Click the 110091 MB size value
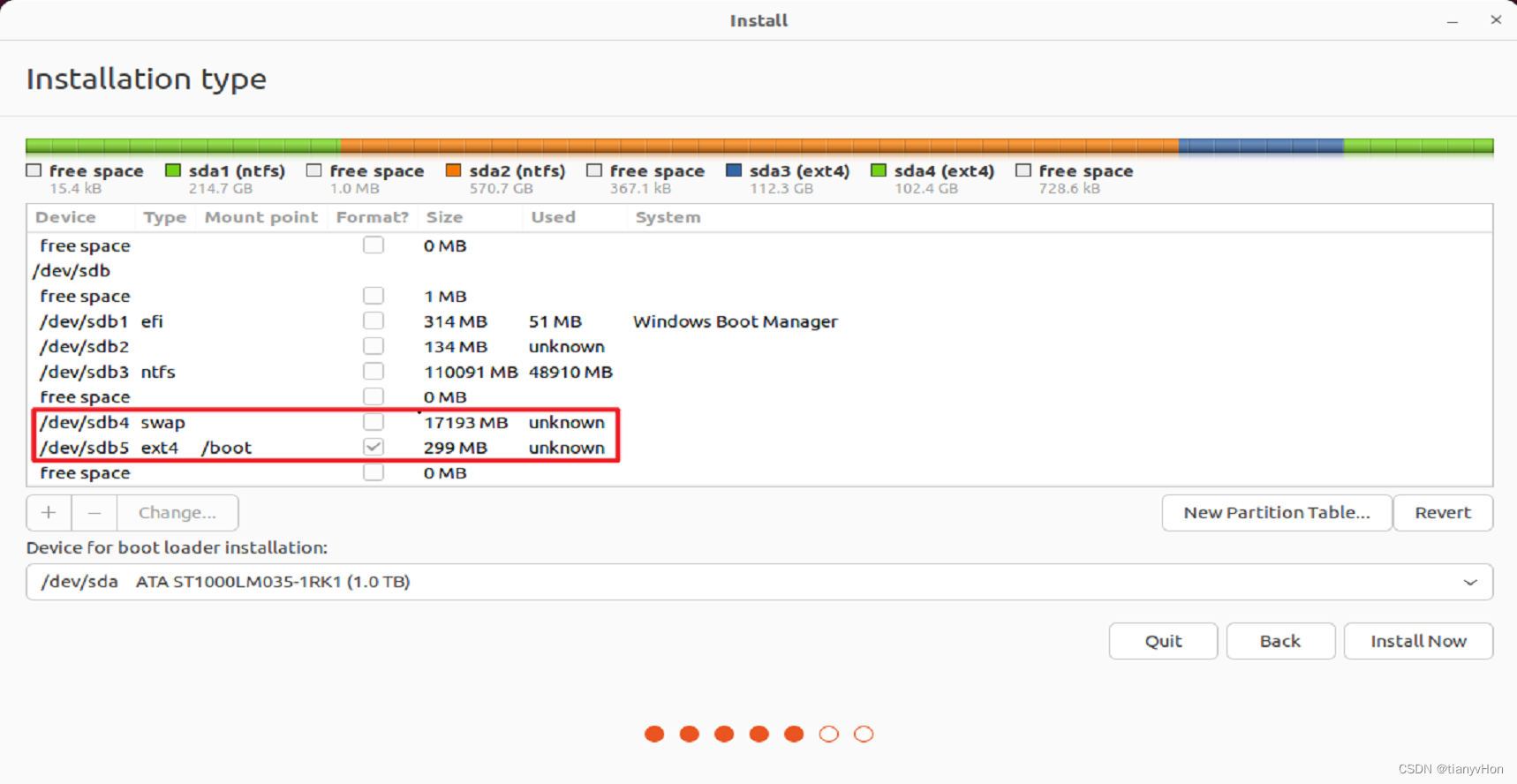The image size is (1517, 784). click(471, 372)
